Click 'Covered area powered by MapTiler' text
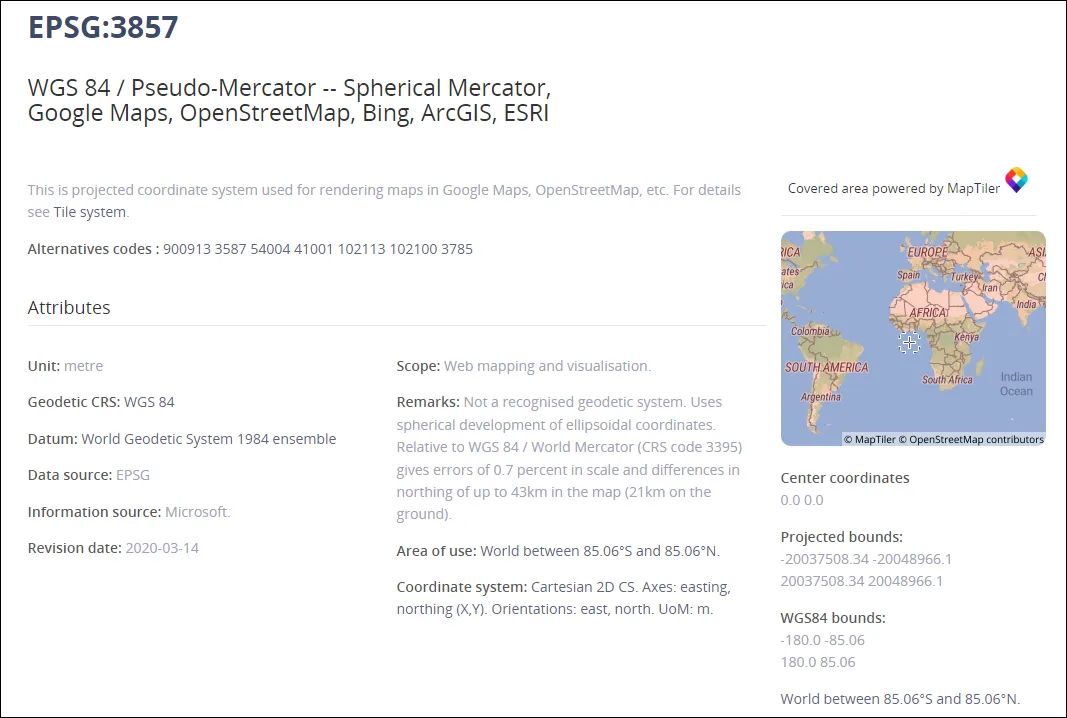1067x718 pixels. (x=893, y=189)
